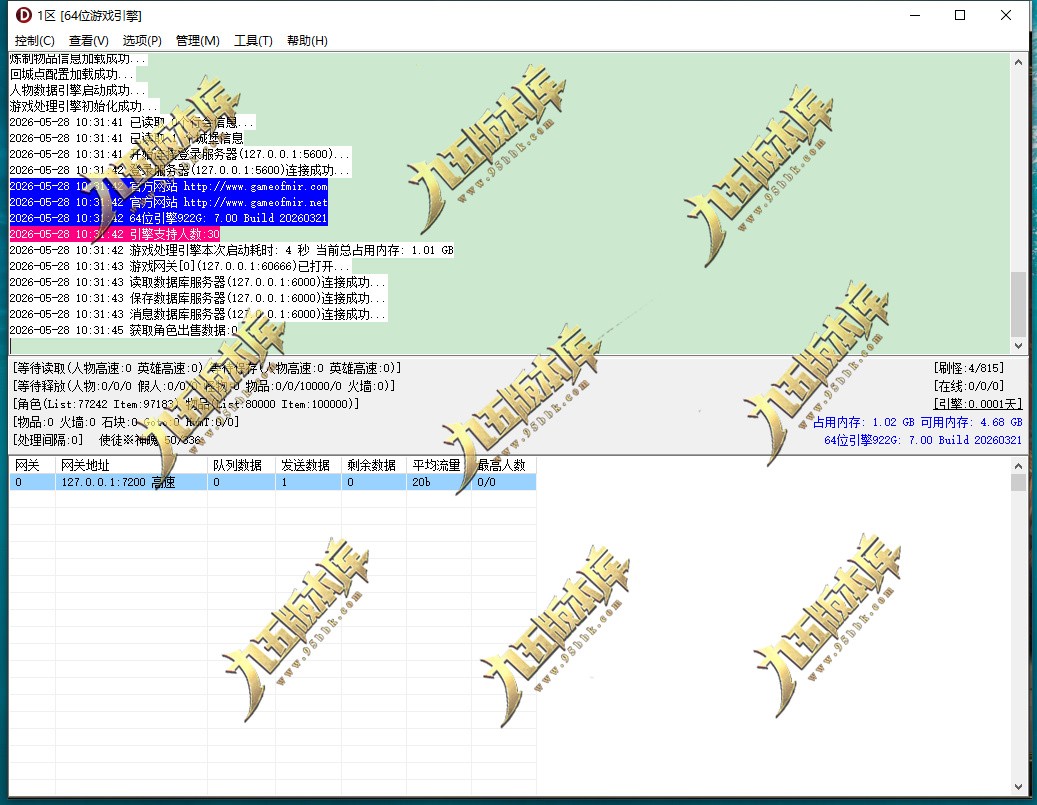Click the 64位引擎922G Build log line
This screenshot has height=805, width=1037.
pyautogui.click(x=169, y=218)
